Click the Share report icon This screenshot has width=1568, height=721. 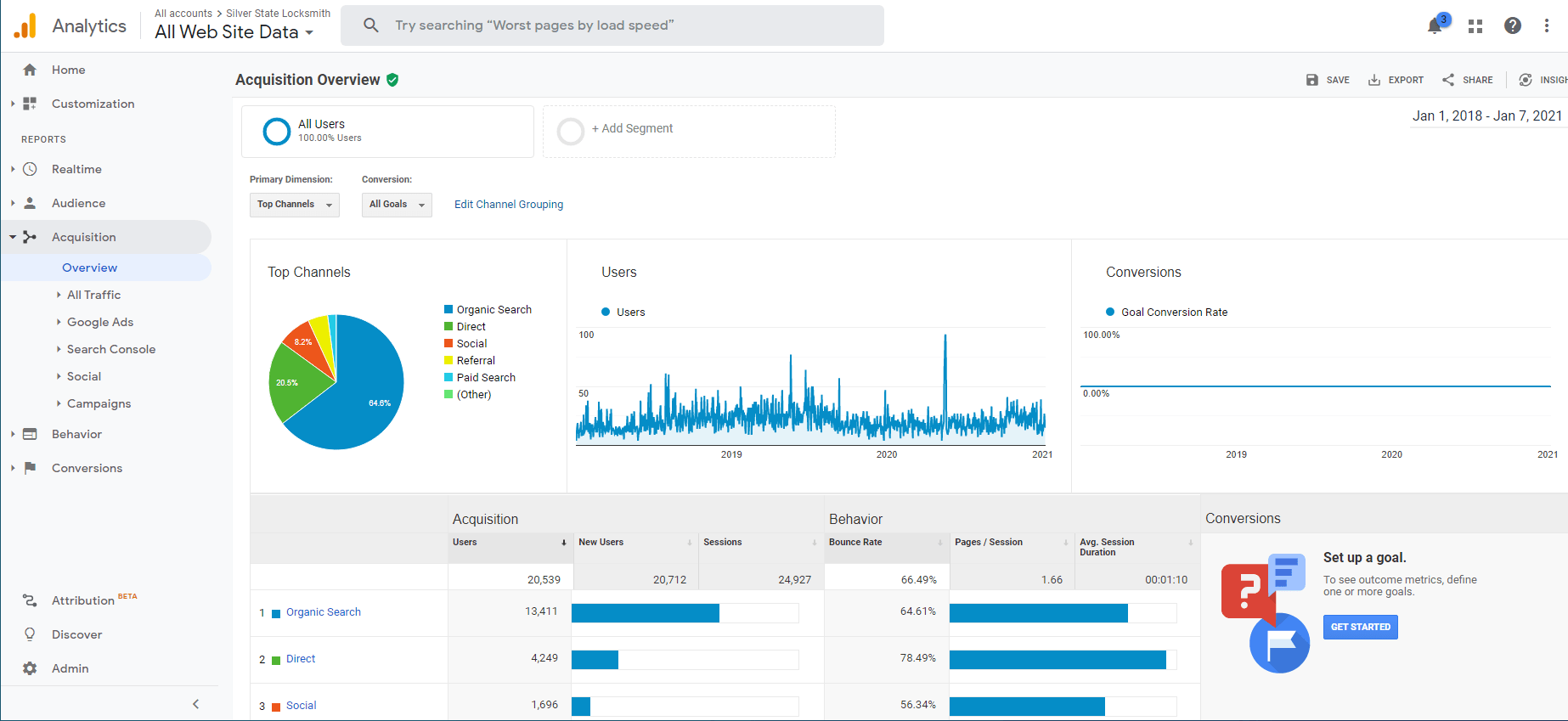click(1448, 80)
